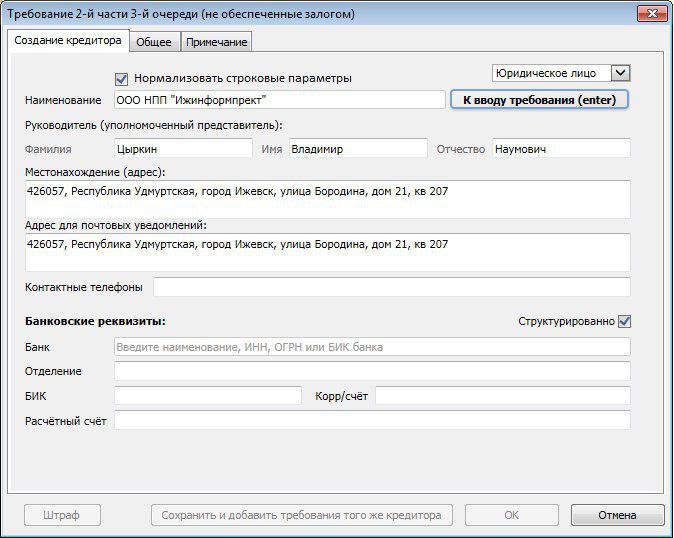Click the 'БИК' input field

click(207, 396)
